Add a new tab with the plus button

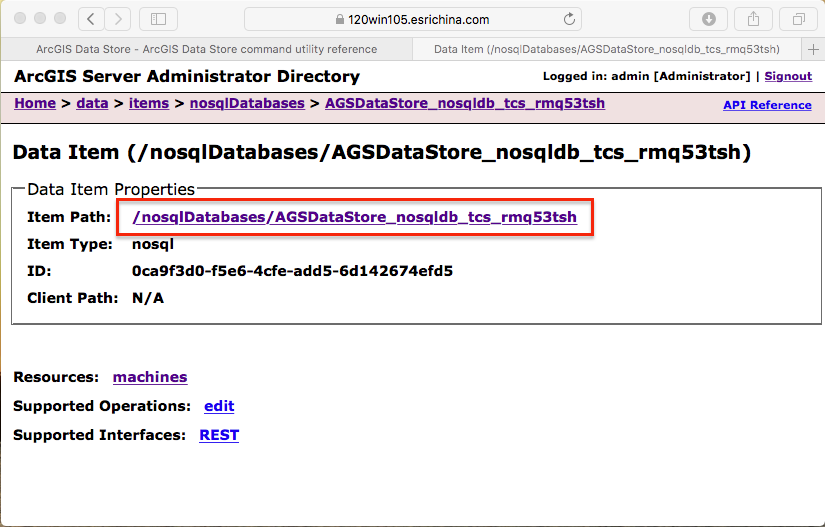pos(813,49)
